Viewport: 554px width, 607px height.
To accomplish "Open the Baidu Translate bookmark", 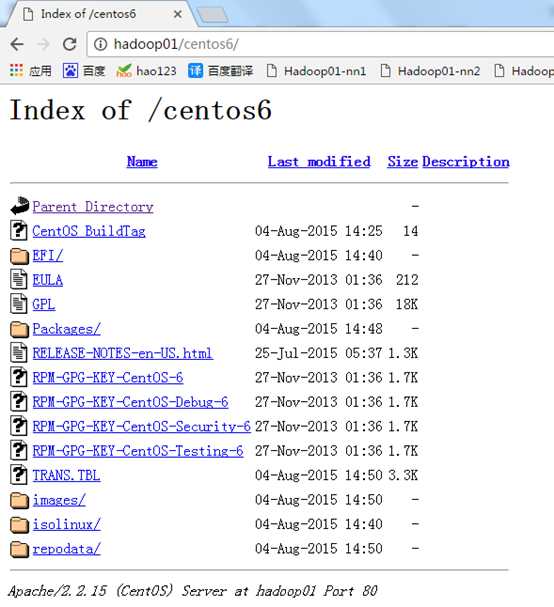I will tap(220, 71).
